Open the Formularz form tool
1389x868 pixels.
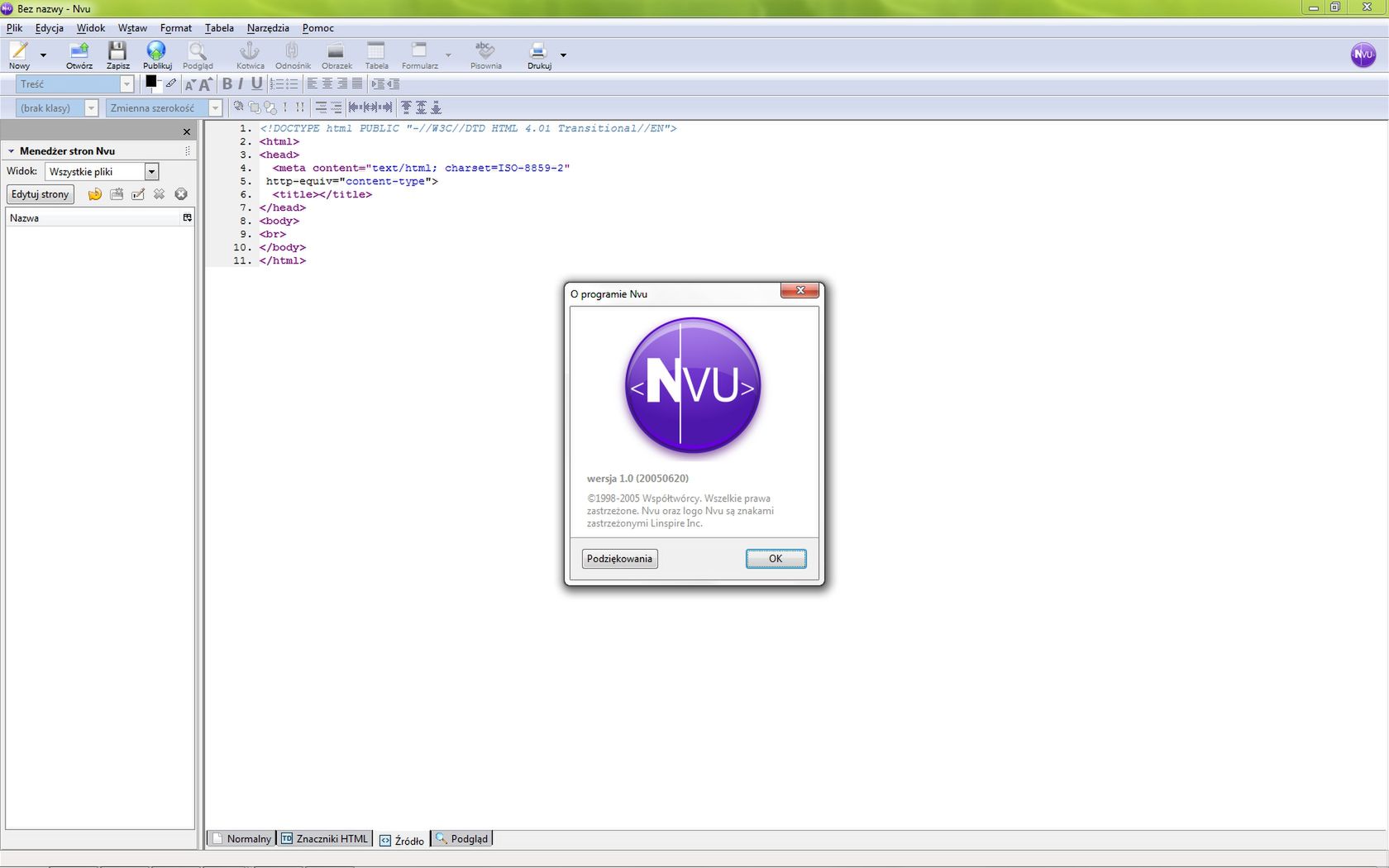[419, 55]
